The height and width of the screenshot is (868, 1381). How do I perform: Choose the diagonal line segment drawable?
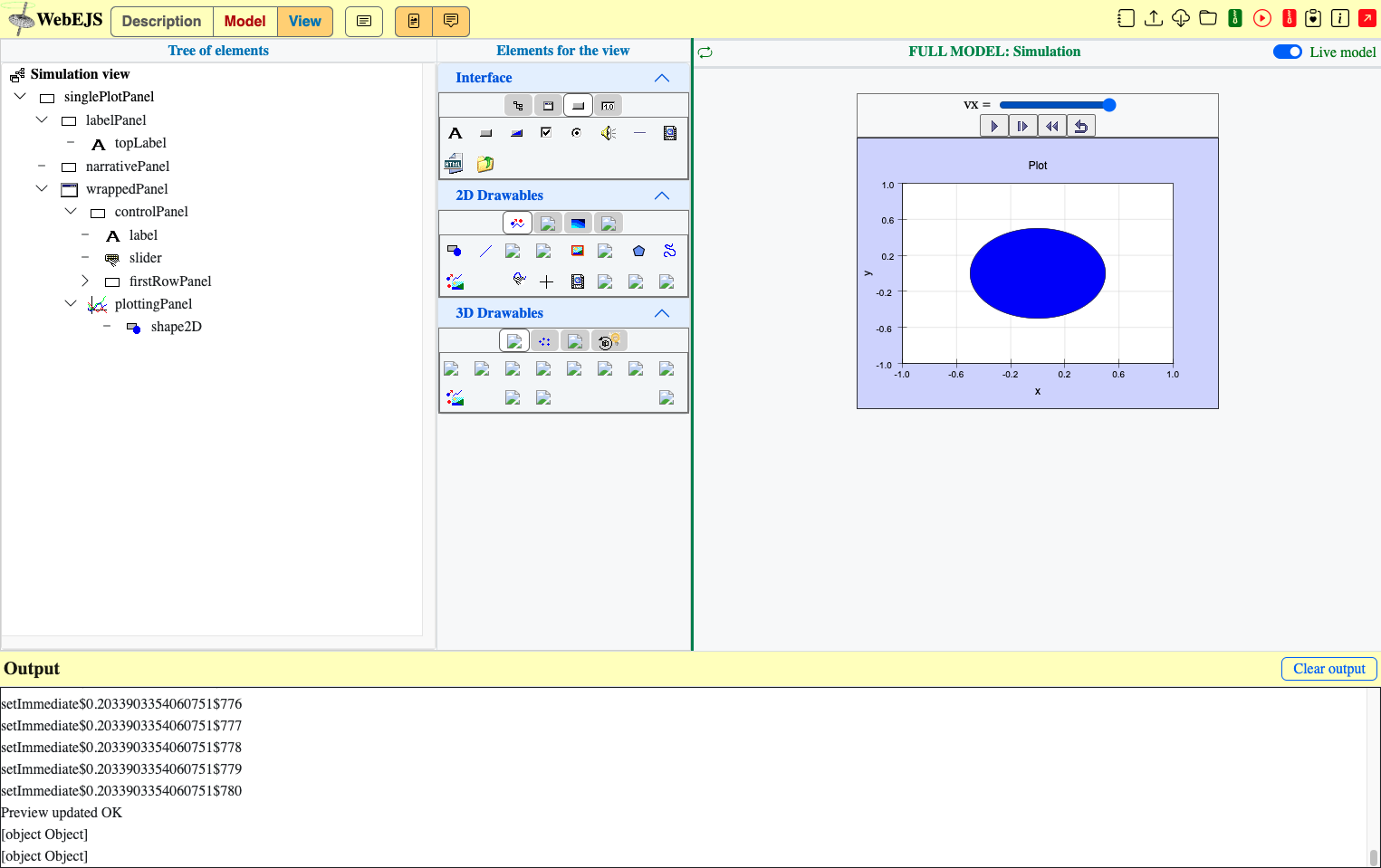485,251
